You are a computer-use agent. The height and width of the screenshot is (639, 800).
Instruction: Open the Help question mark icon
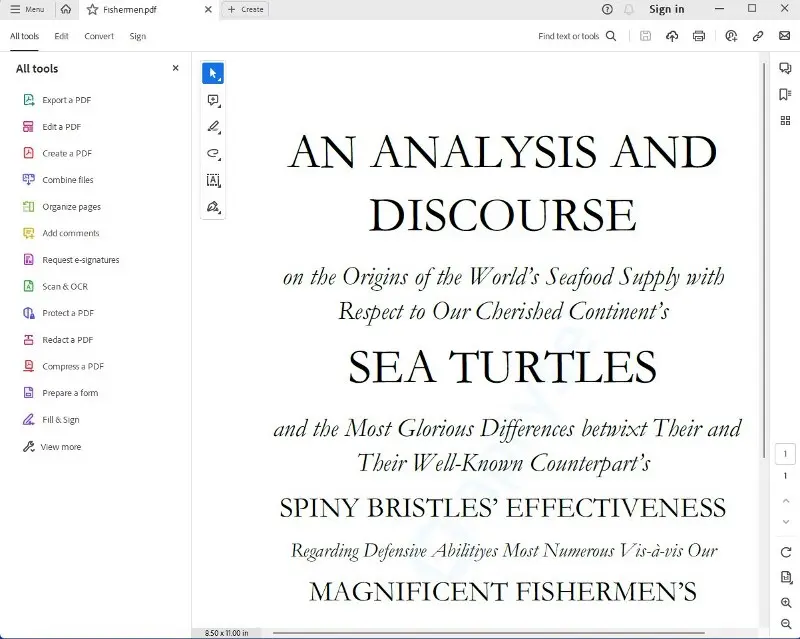[607, 9]
